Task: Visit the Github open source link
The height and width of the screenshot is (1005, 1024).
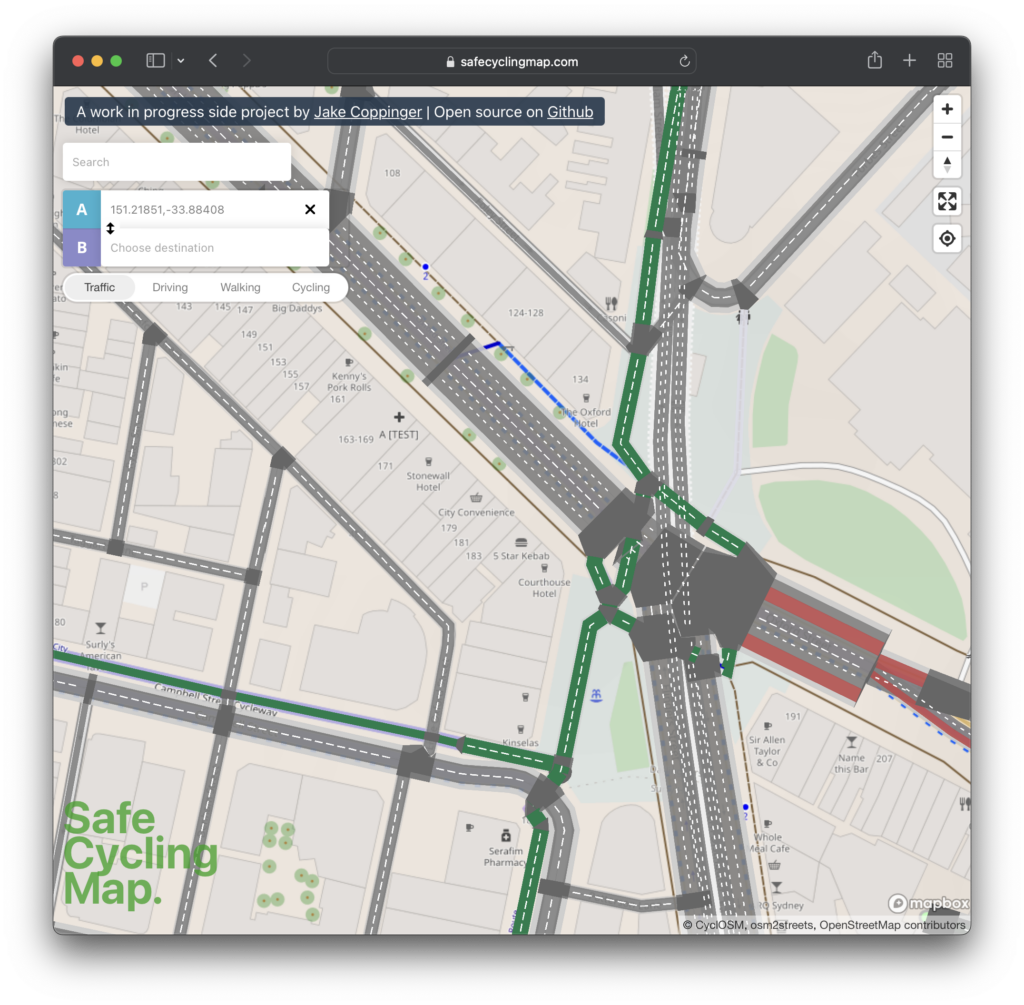Action: coord(569,111)
